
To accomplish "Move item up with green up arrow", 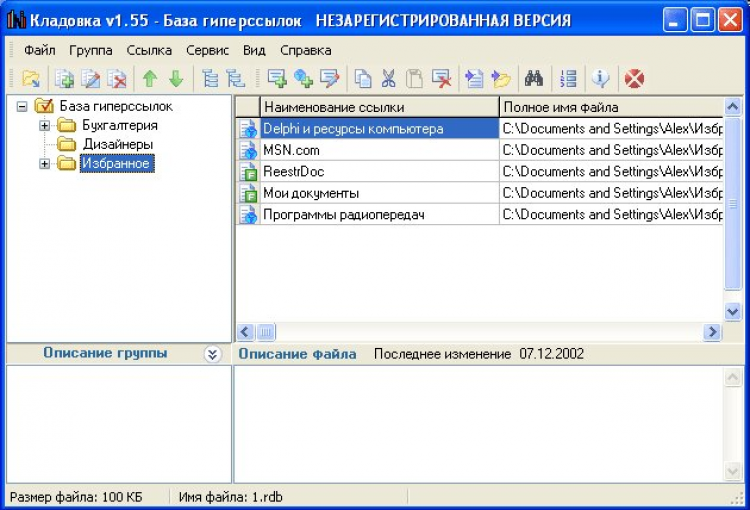I will 150,78.
